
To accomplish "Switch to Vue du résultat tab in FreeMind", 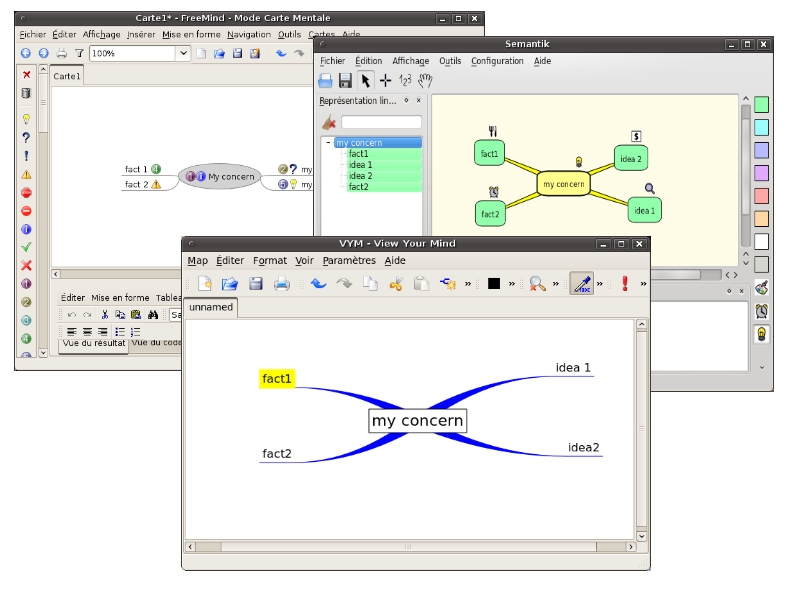I will pos(94,343).
